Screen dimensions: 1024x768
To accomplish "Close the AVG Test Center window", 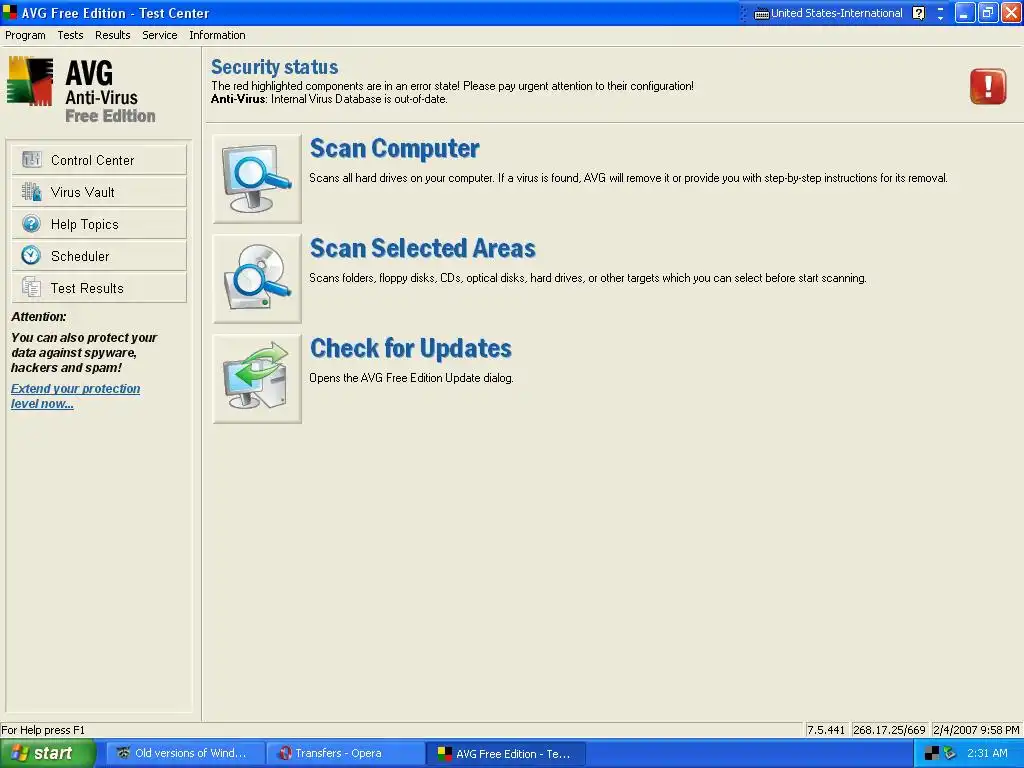I will tap(1011, 13).
